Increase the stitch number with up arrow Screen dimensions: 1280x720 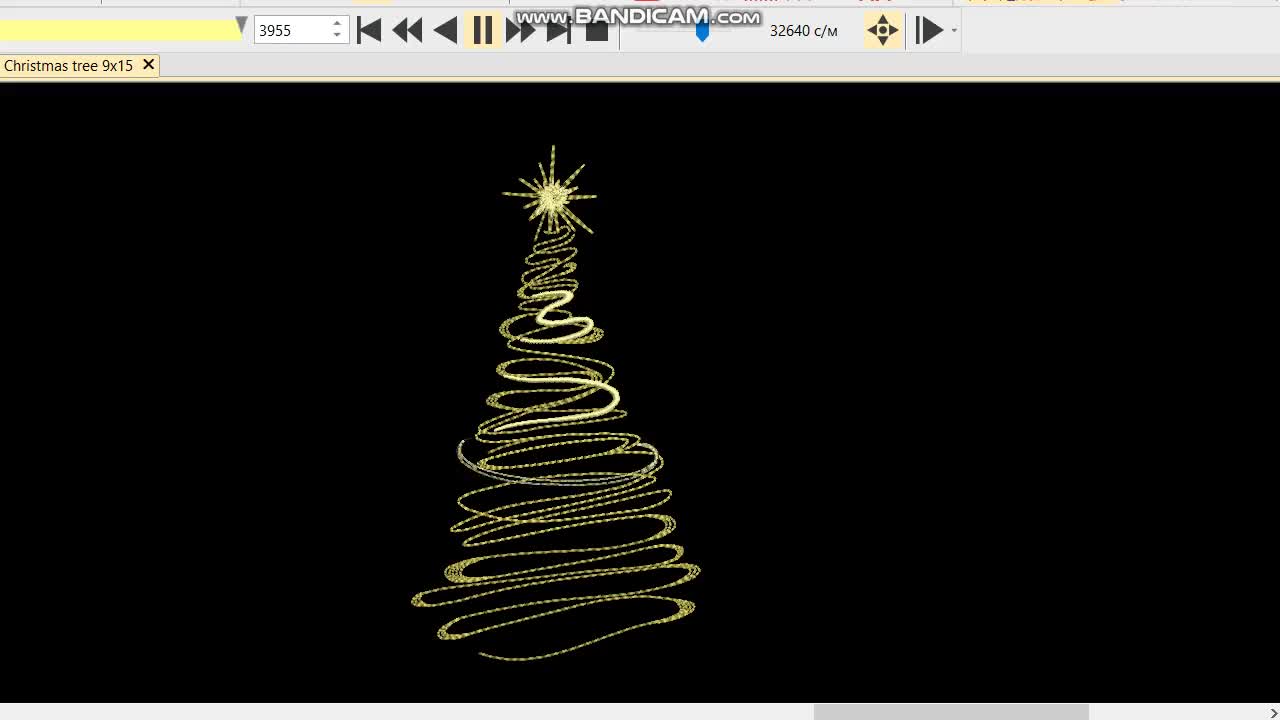click(x=337, y=24)
